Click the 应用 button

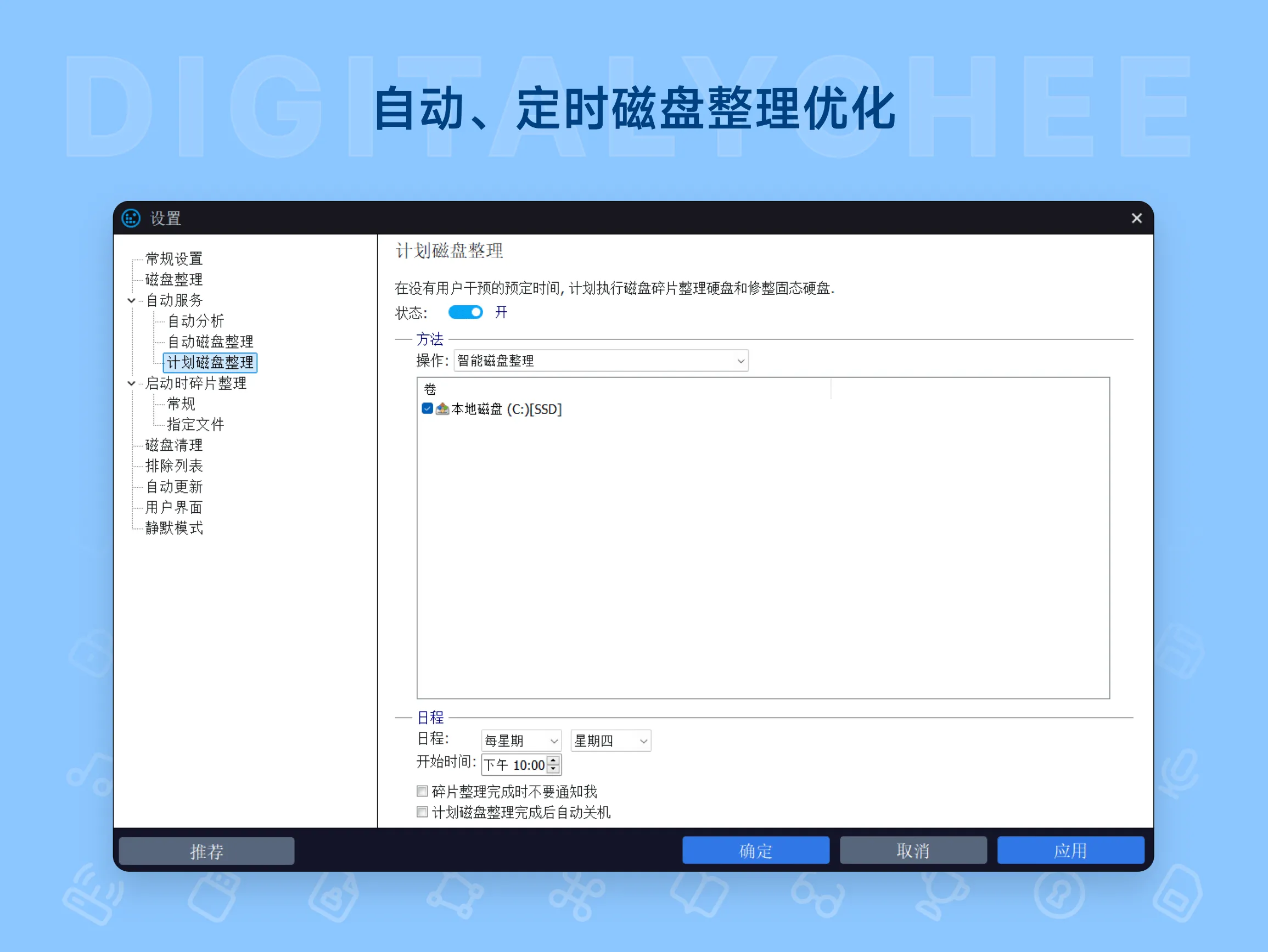pos(1071,850)
